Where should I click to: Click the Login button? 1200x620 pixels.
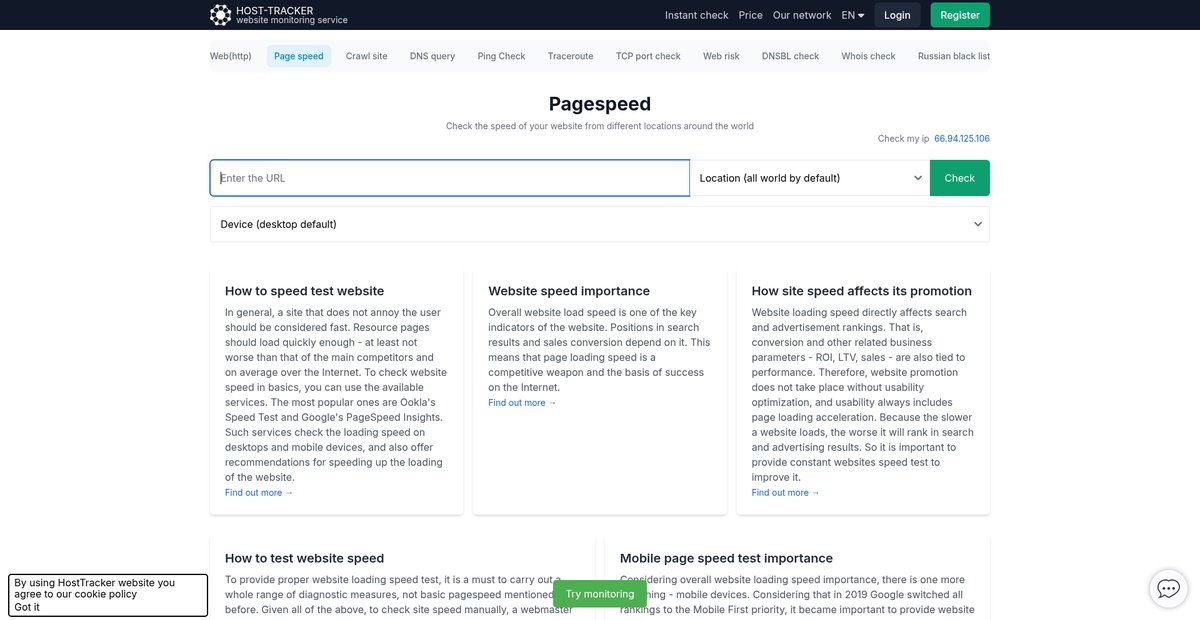897,15
